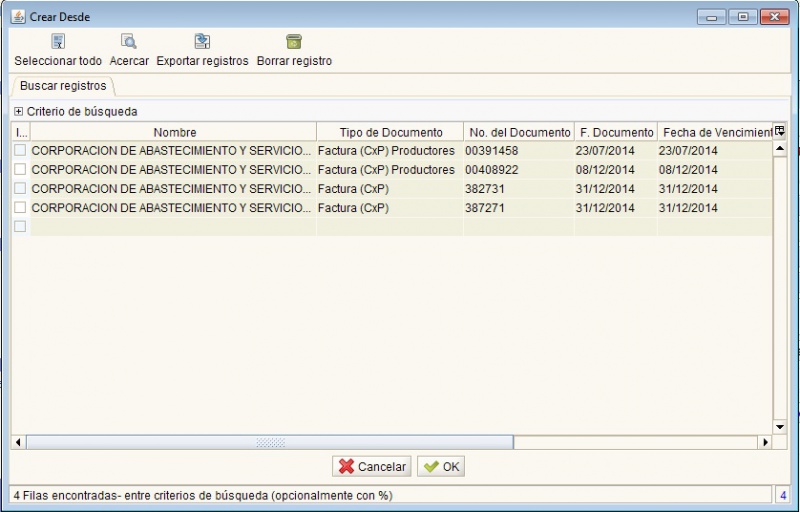The height and width of the screenshot is (512, 800).
Task: Confirm with the OK button
Action: click(441, 467)
